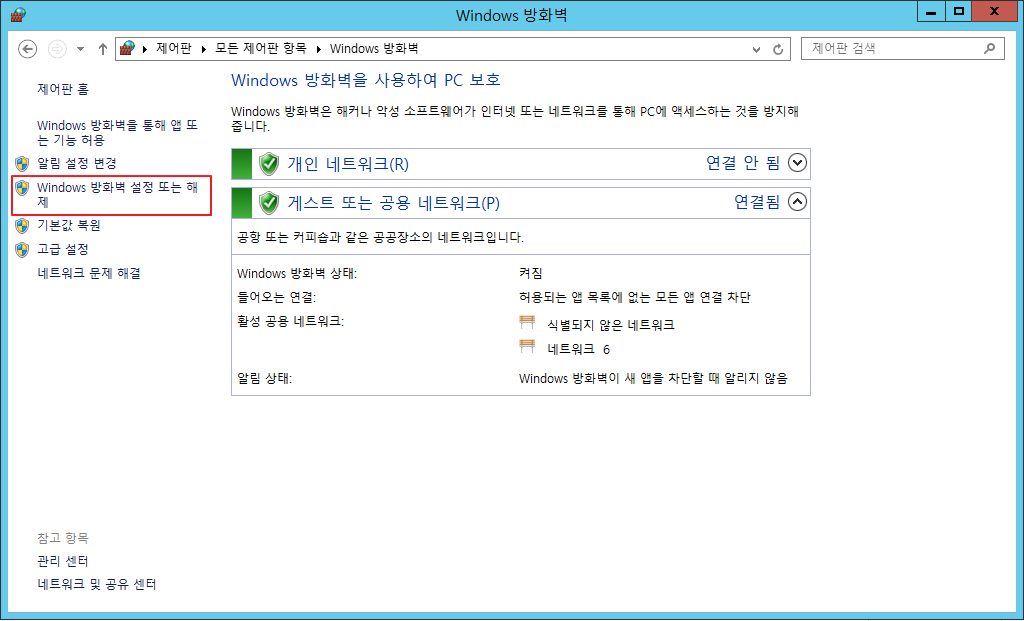Expand arrow after 모든 제어판 항목 breadcrumb

(319, 49)
